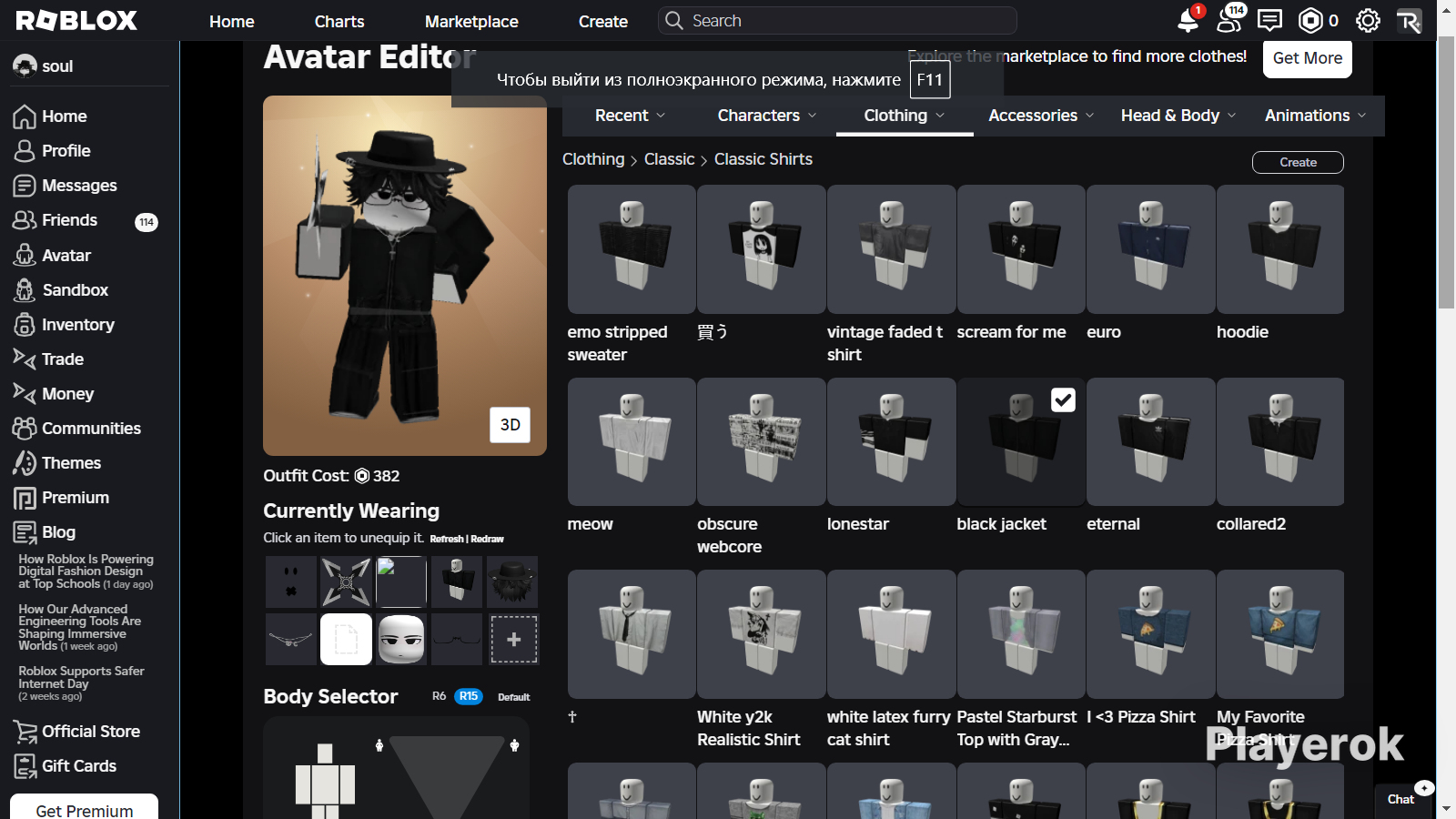Click the Home icon in the sidebar
The width and height of the screenshot is (1456, 819).
pos(25,116)
